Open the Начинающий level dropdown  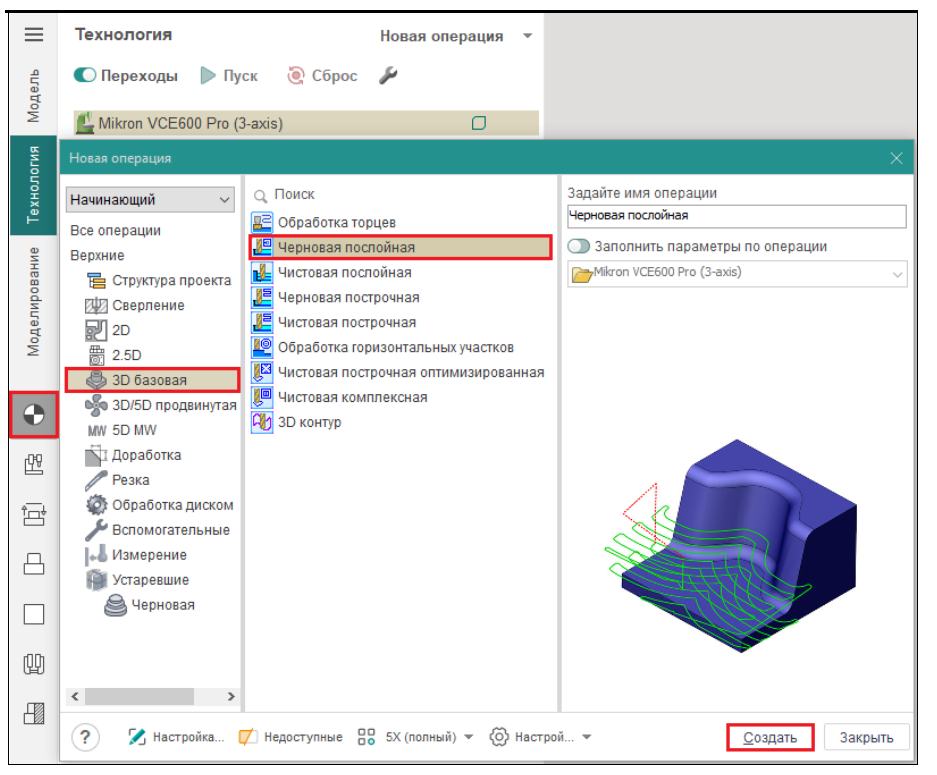pyautogui.click(x=151, y=200)
